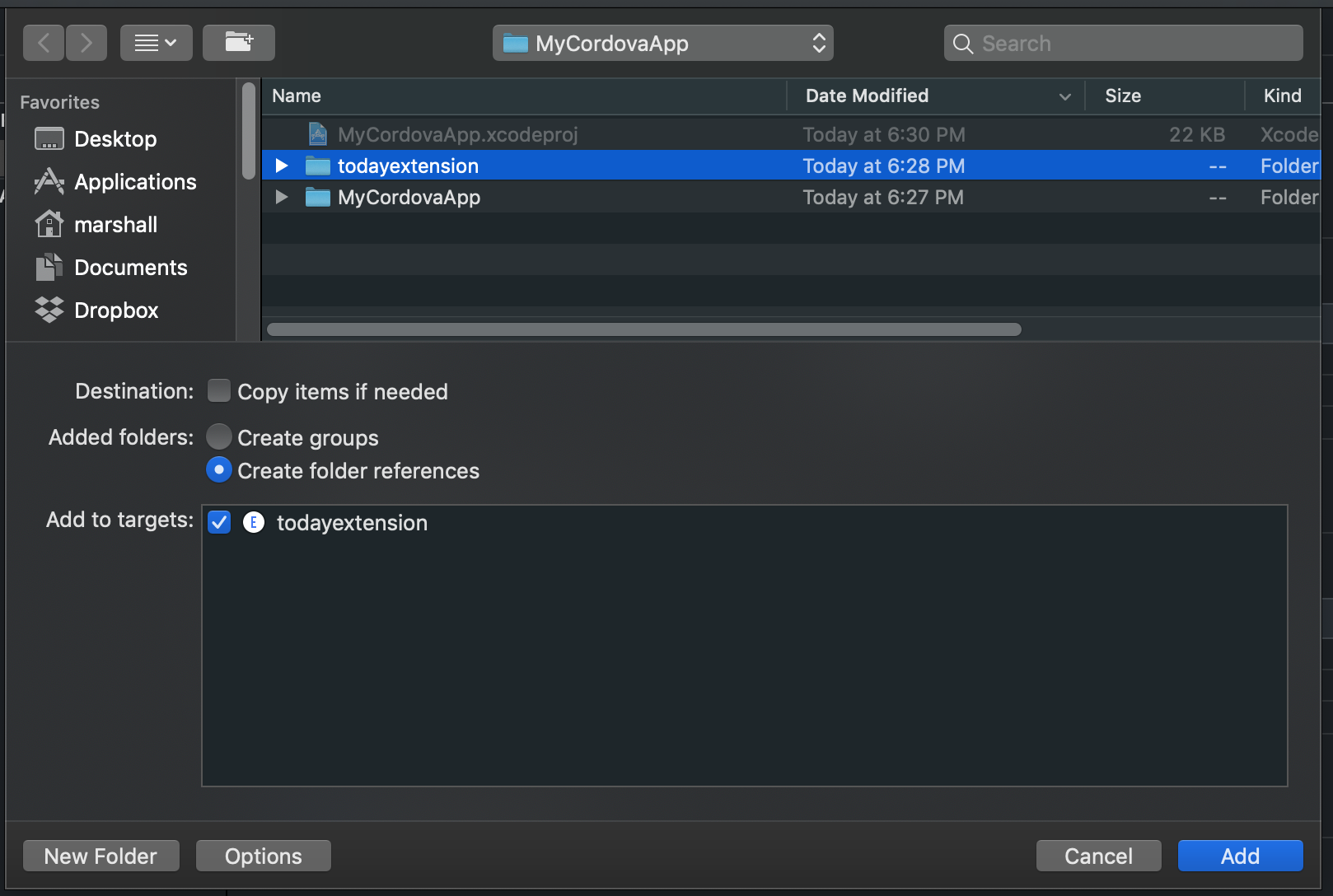Uncheck the todayextension target checkbox
This screenshot has height=896, width=1333.
[x=219, y=522]
